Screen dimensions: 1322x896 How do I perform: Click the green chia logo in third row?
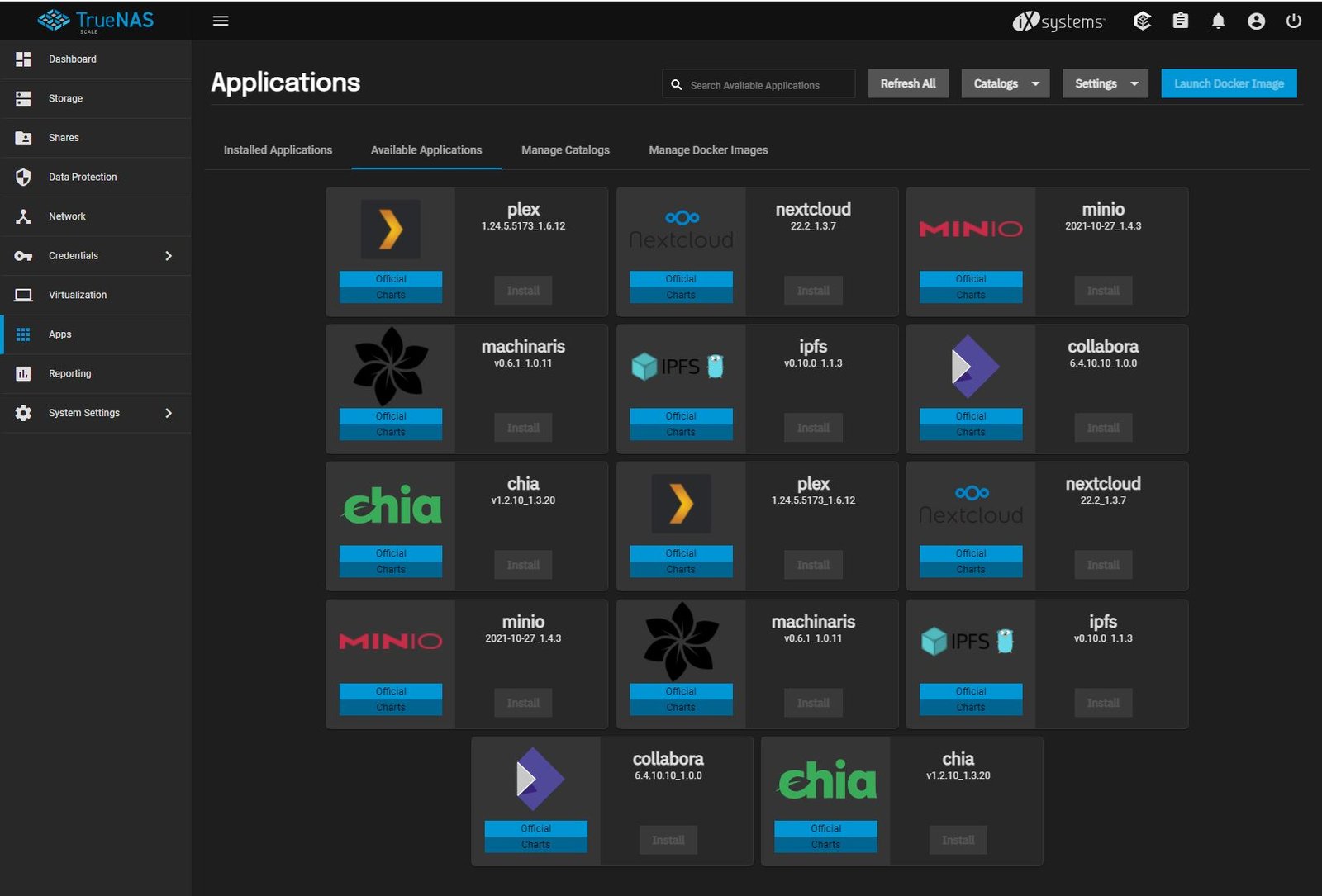click(391, 505)
